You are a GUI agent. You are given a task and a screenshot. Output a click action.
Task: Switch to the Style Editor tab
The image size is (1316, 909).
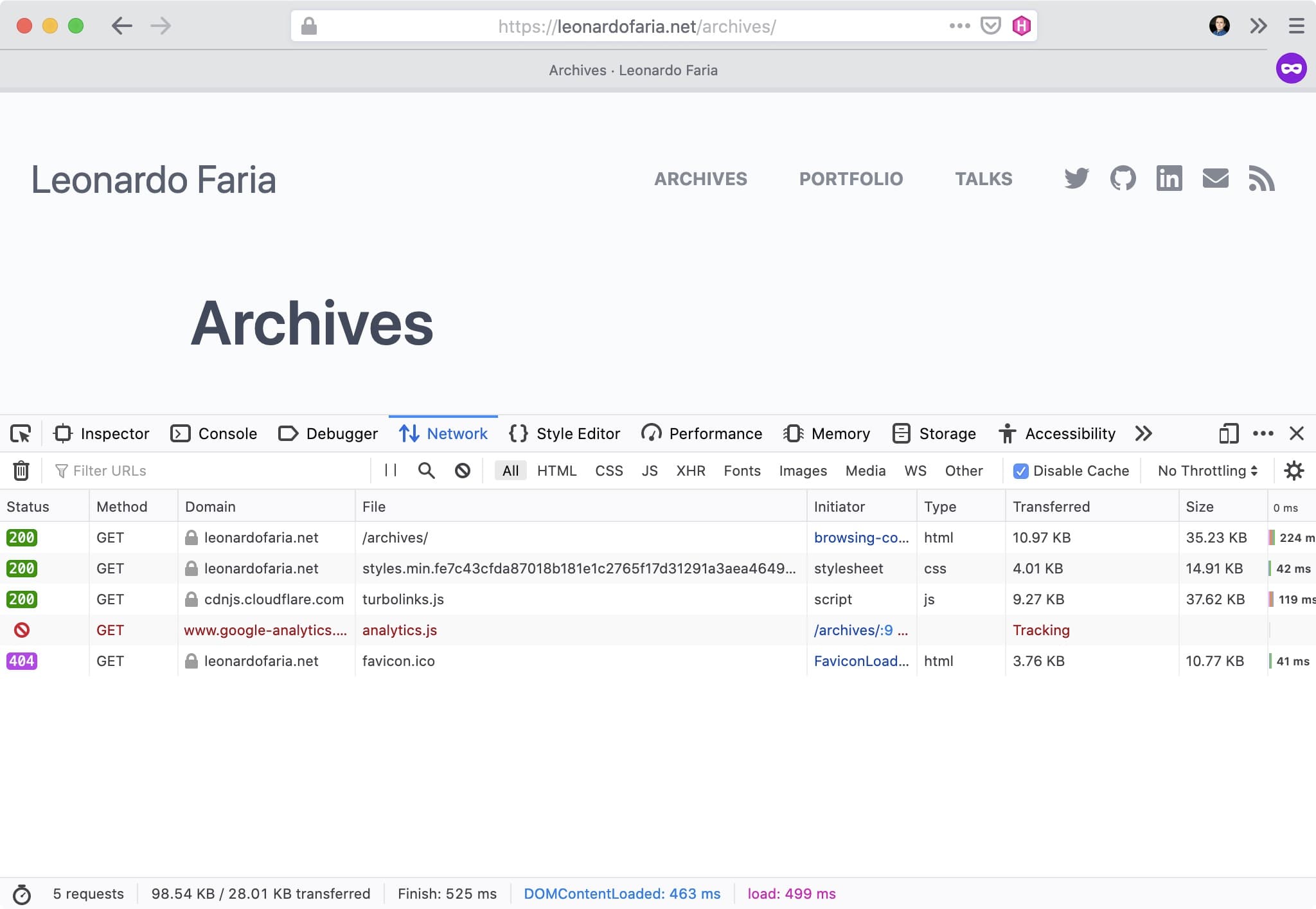pos(564,434)
